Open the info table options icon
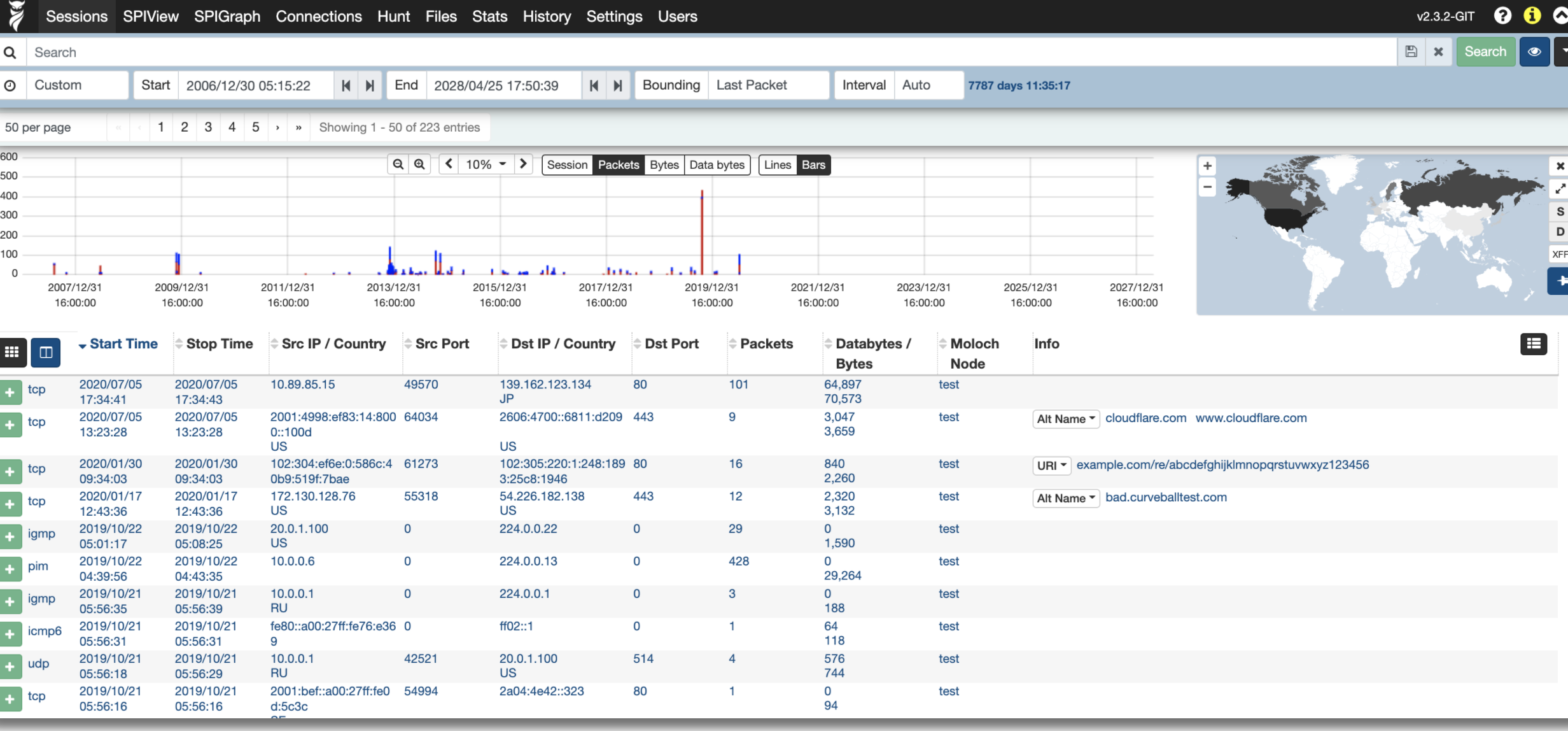 coord(1533,344)
